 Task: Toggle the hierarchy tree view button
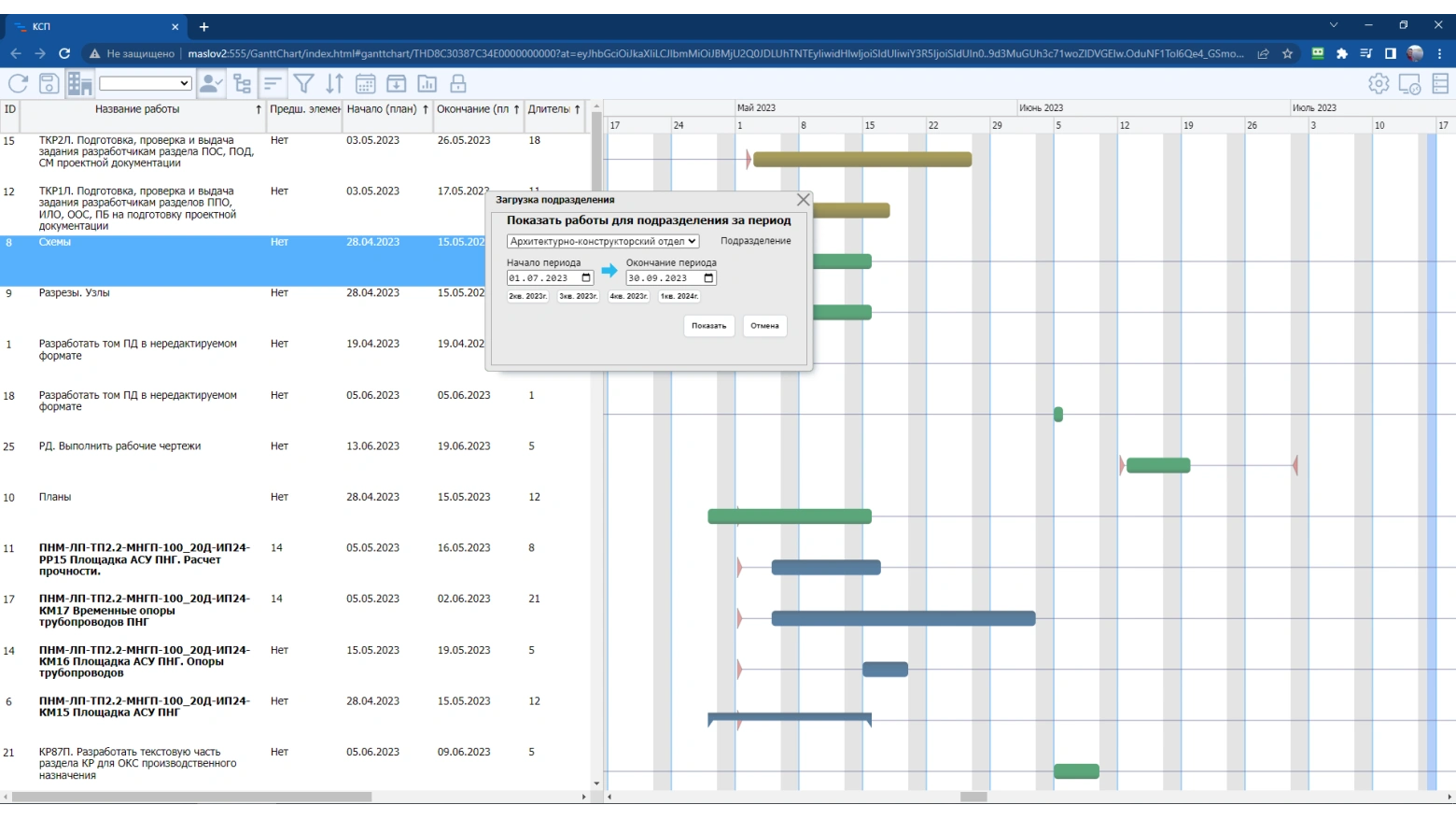(x=242, y=84)
